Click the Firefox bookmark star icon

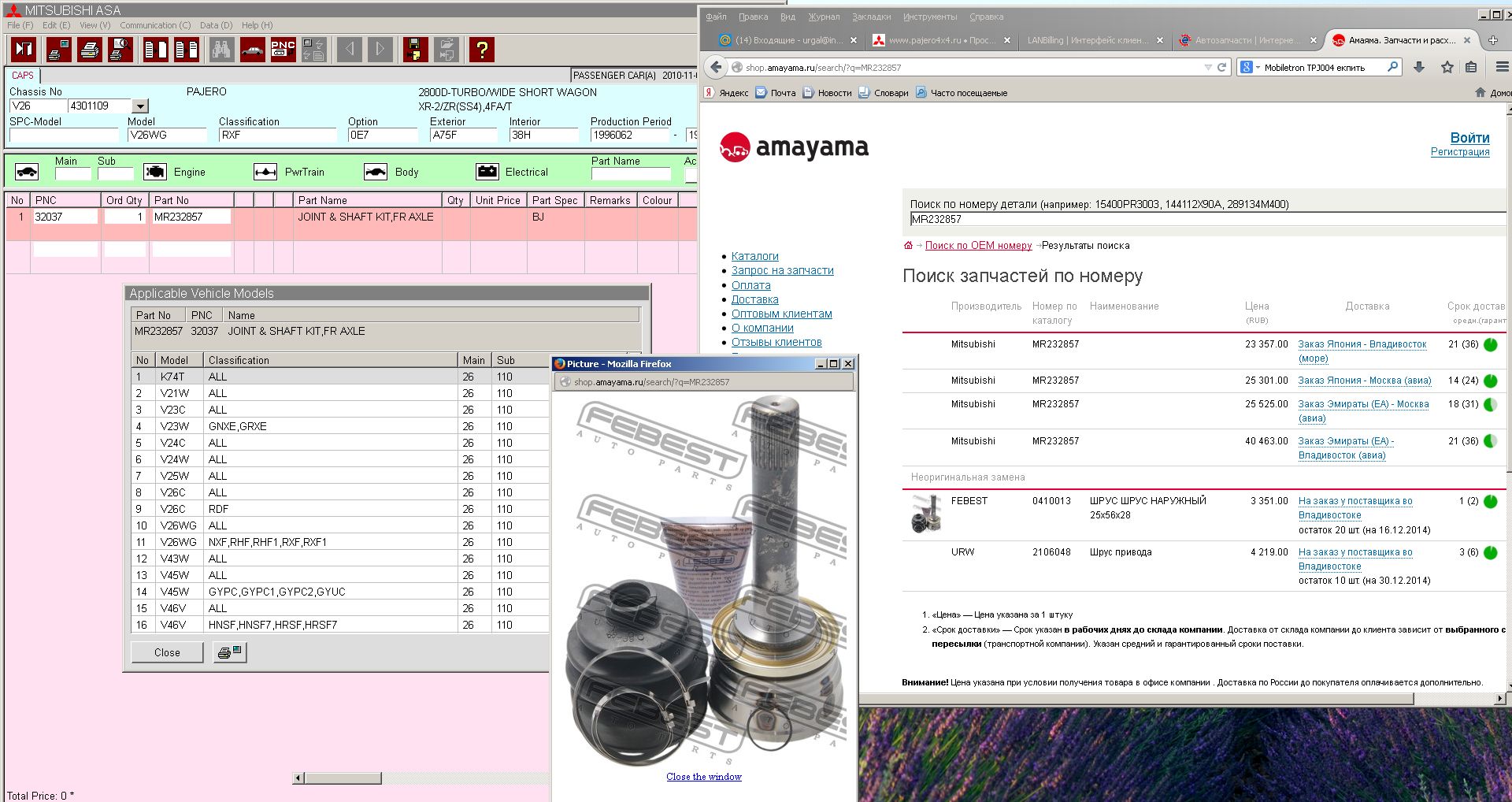click(1447, 68)
